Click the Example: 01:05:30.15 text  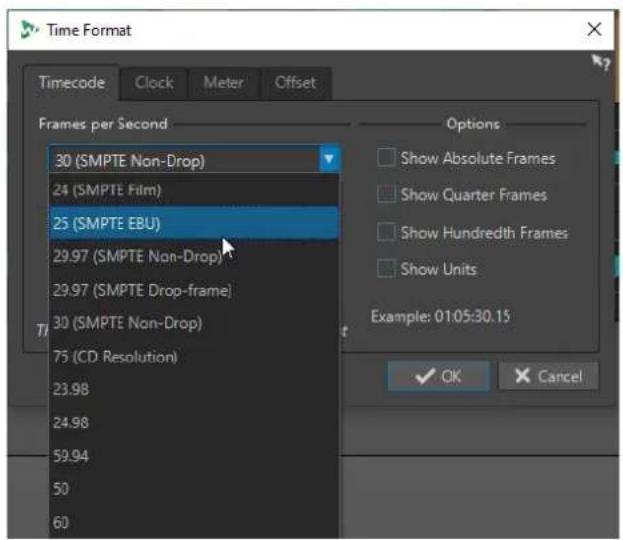pyautogui.click(x=440, y=316)
